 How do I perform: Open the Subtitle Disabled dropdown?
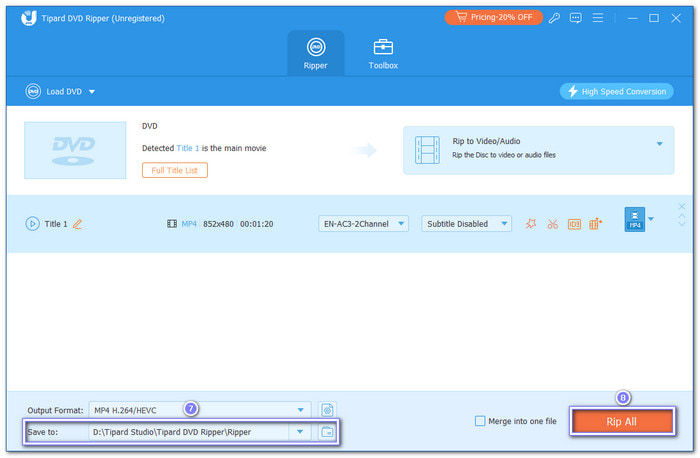click(467, 224)
